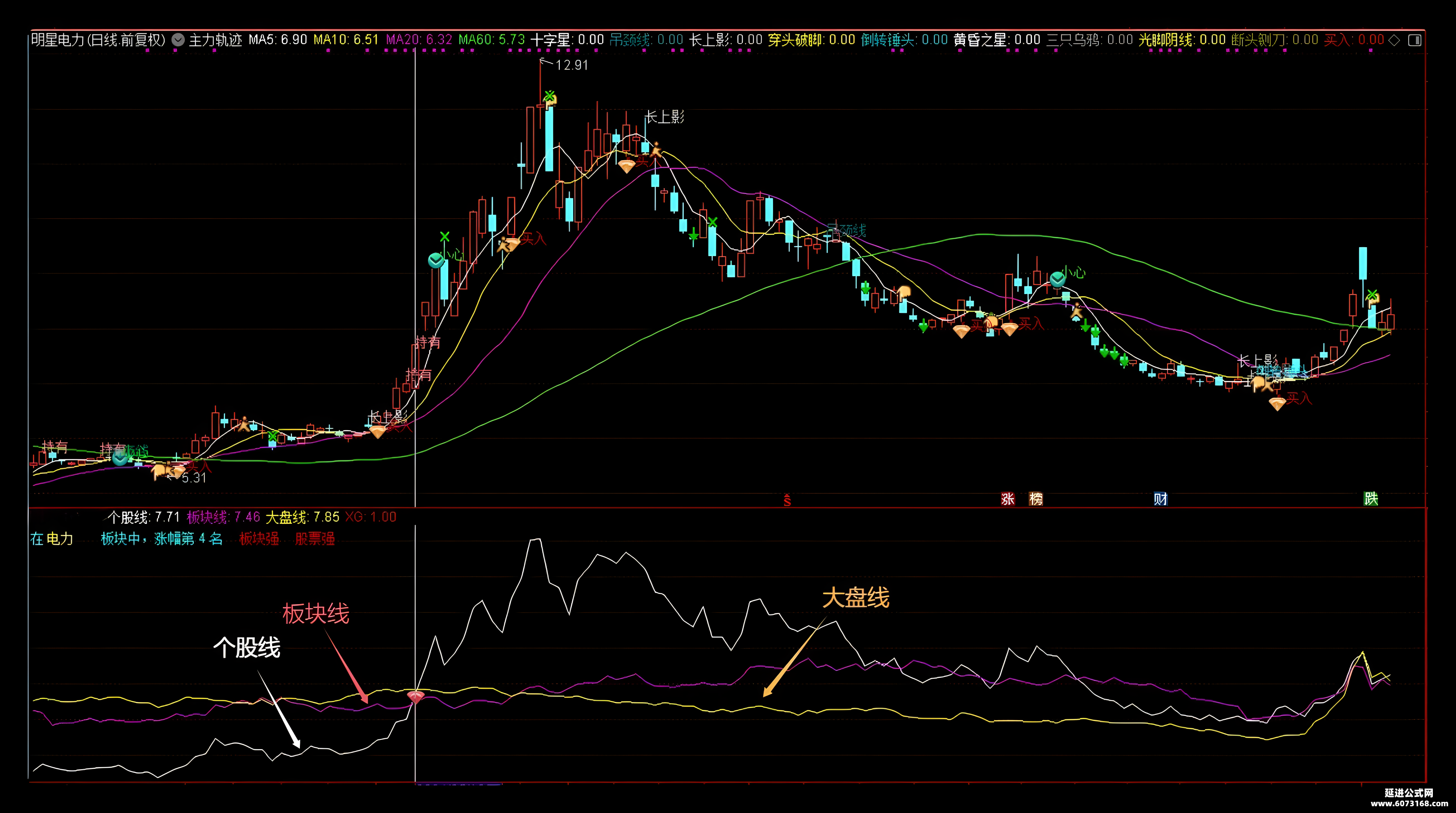Click the 板块线: 7.46 indicator label

tap(223, 517)
